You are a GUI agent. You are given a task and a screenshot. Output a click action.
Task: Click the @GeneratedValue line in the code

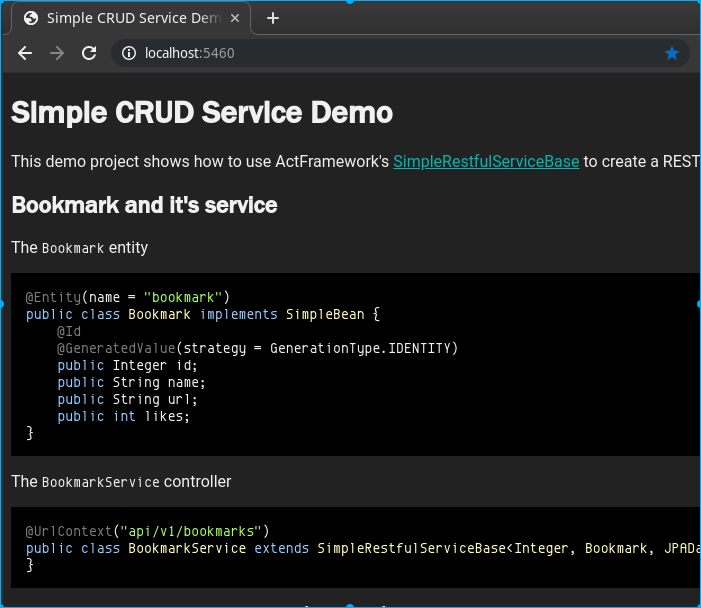pyautogui.click(x=257, y=348)
